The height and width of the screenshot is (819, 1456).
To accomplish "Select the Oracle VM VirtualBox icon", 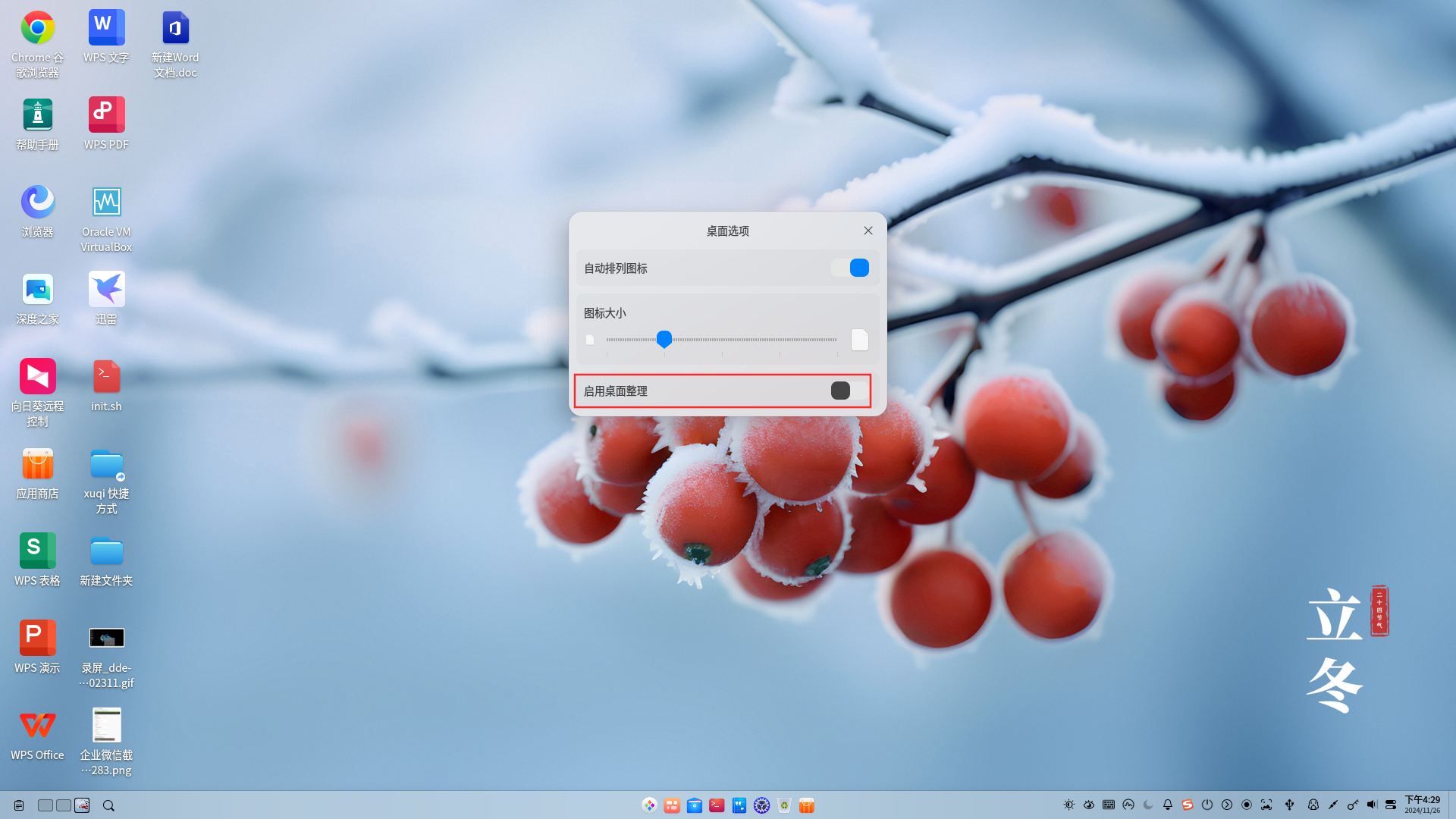I will click(x=106, y=219).
